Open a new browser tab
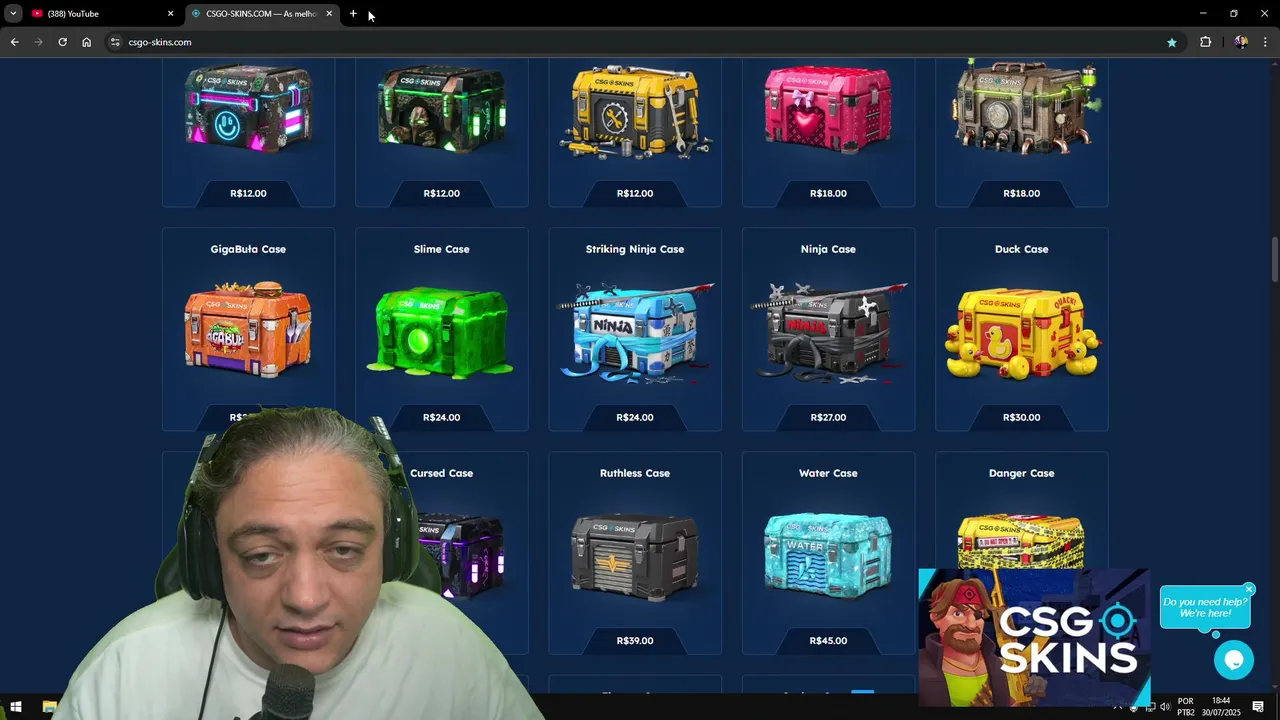Image resolution: width=1280 pixels, height=720 pixels. click(353, 14)
